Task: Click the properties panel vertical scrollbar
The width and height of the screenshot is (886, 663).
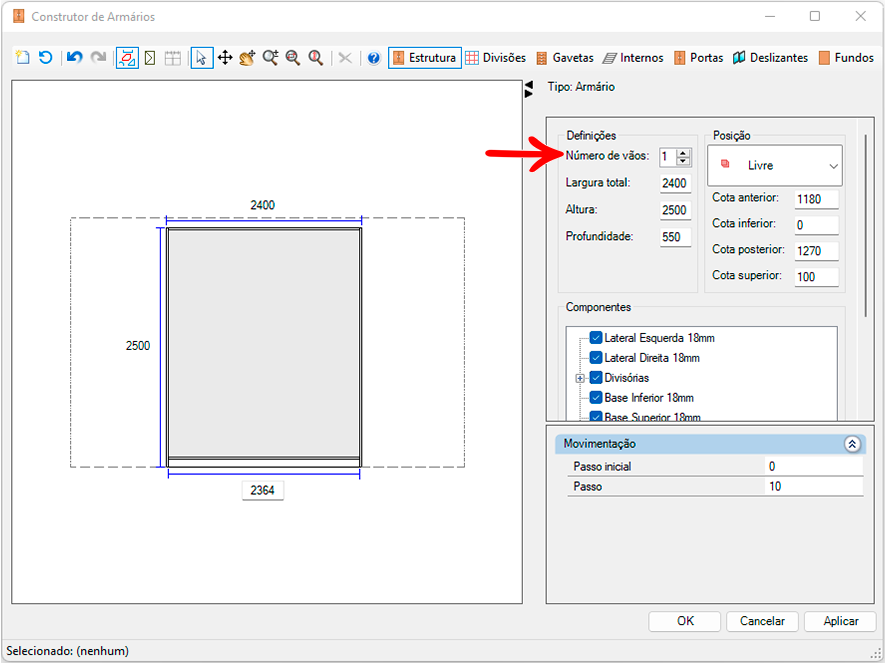Action: (x=865, y=226)
